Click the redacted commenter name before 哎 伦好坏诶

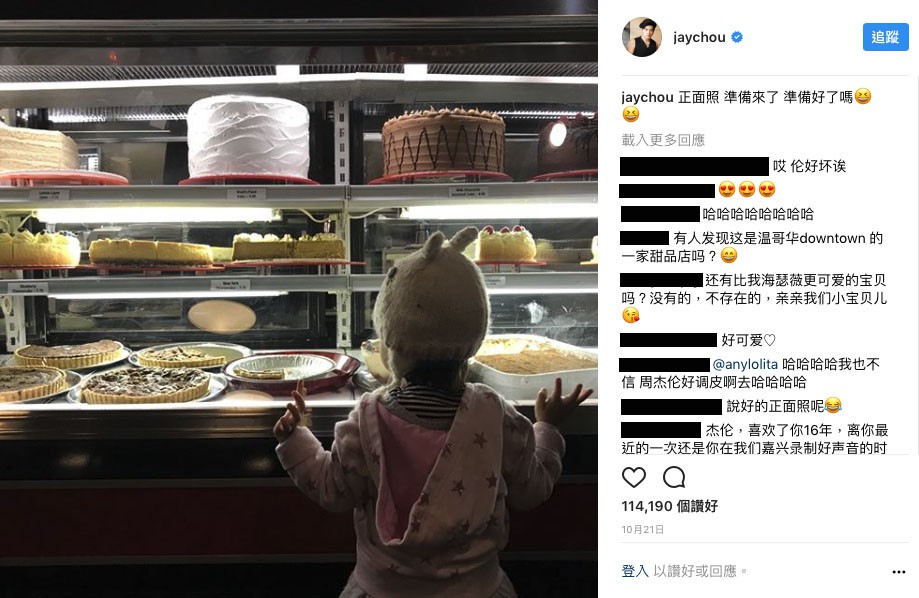click(x=694, y=167)
